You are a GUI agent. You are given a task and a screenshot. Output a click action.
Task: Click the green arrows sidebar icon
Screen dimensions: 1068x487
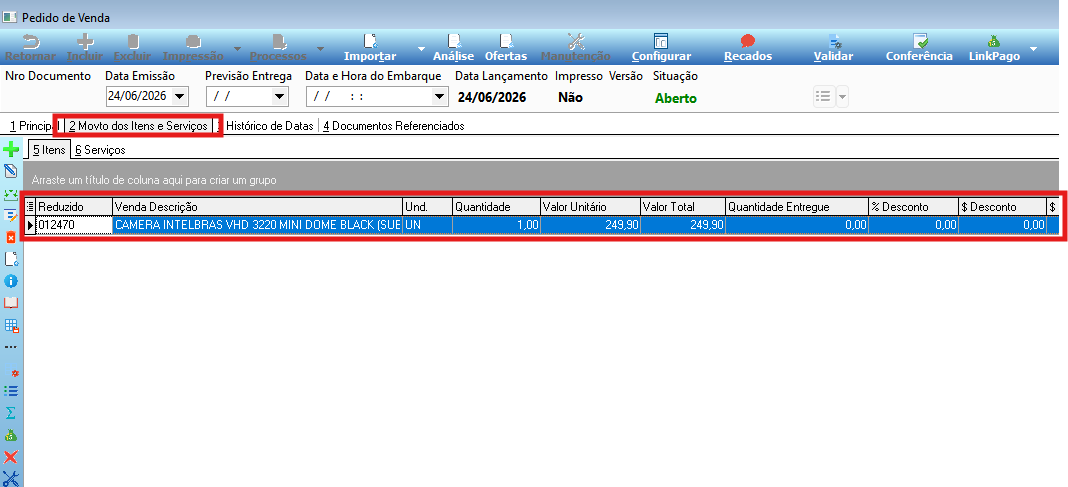(x=11, y=193)
